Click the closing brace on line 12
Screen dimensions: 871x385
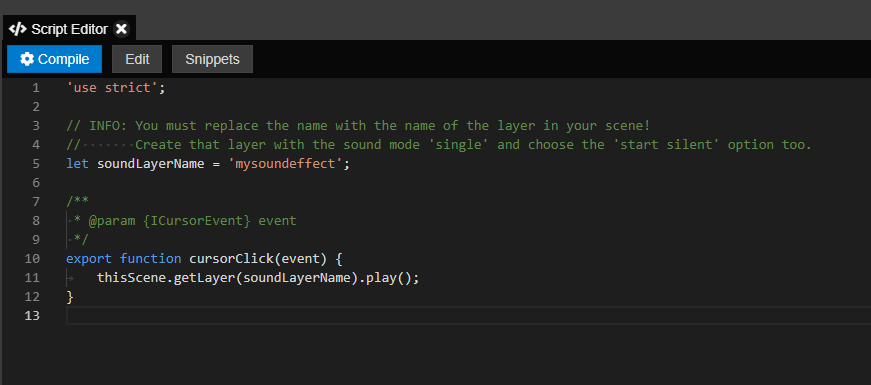coord(70,297)
